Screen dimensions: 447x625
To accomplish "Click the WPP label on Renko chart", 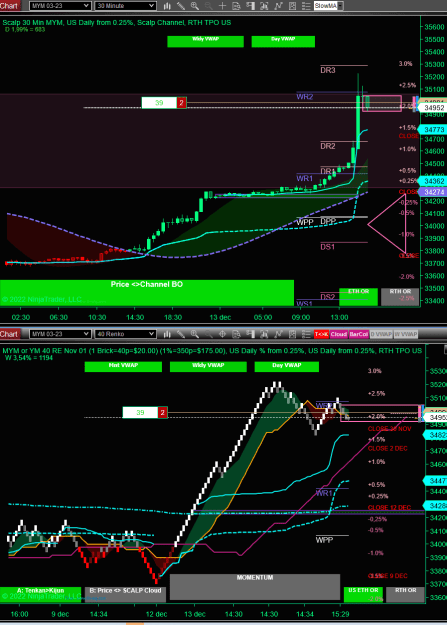I will [x=324, y=540].
